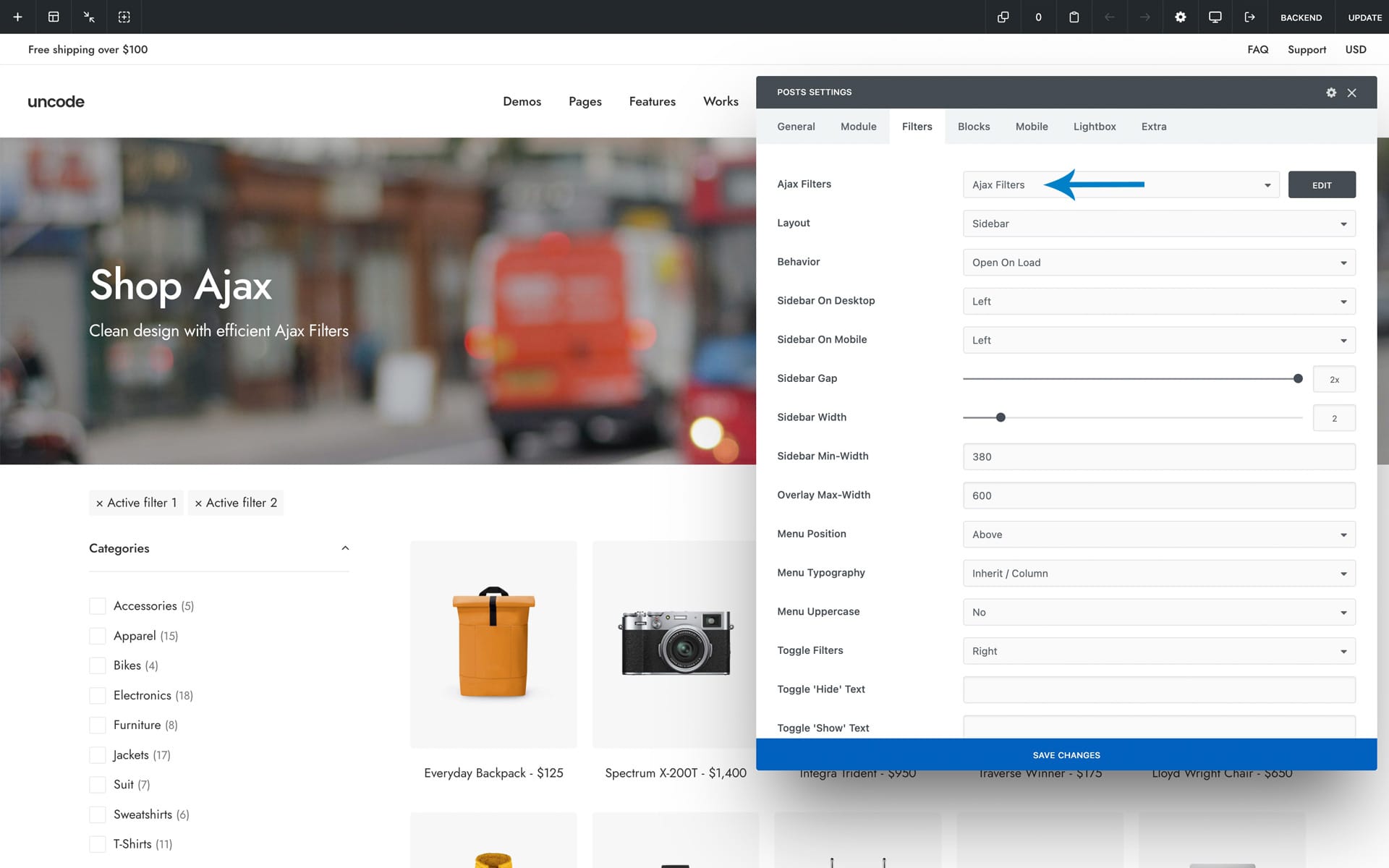Click the Save Changes button
Viewport: 1389px width, 868px height.
pyautogui.click(x=1066, y=754)
